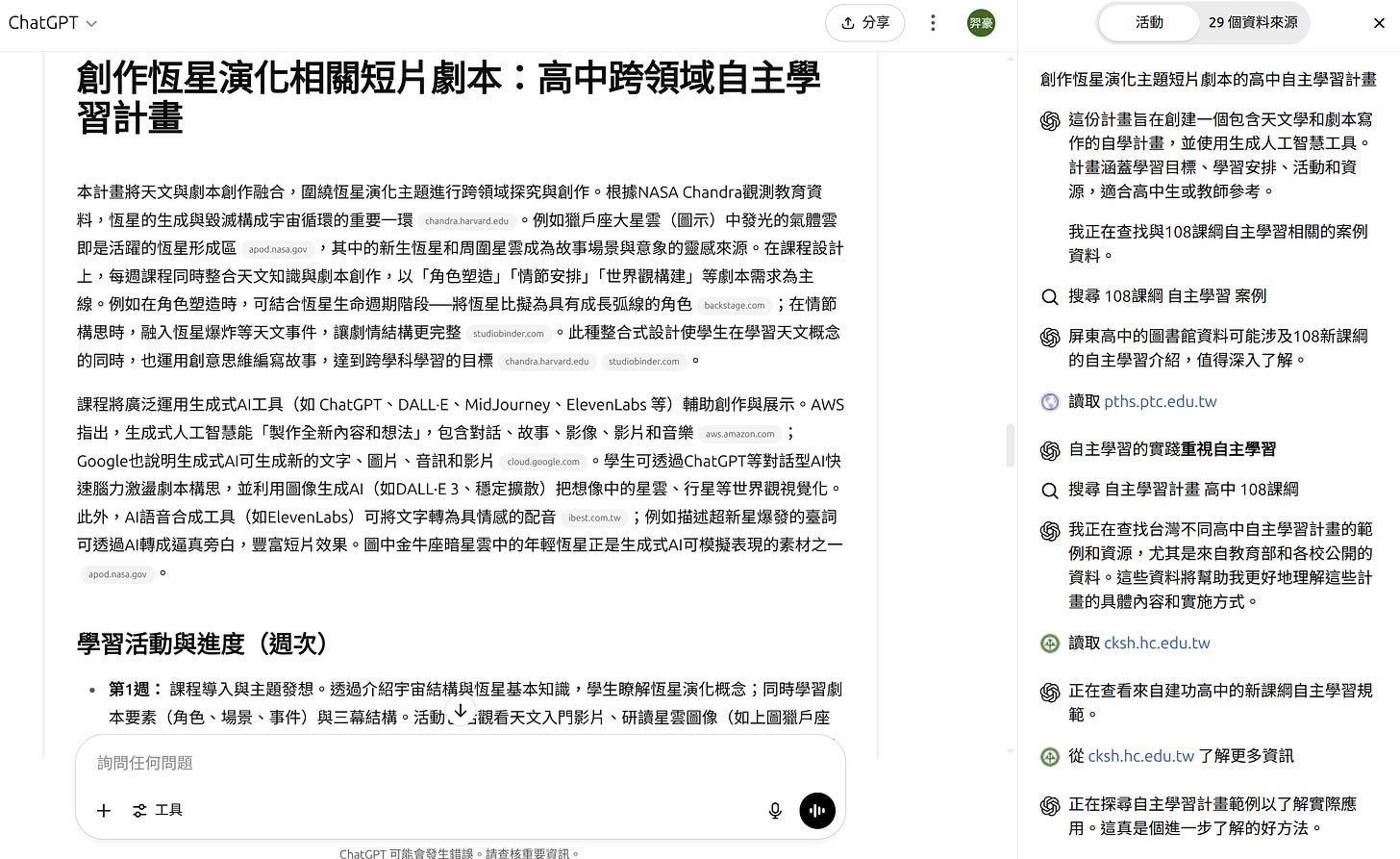Click the pths.ptc.edu.tw site favicon

tap(1050, 402)
